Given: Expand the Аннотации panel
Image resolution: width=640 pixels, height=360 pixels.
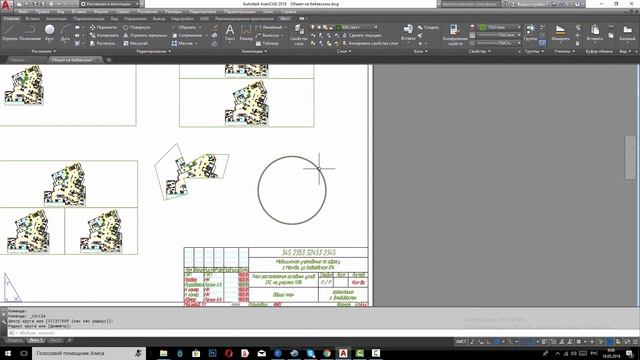Looking at the screenshot, I should 254,51.
